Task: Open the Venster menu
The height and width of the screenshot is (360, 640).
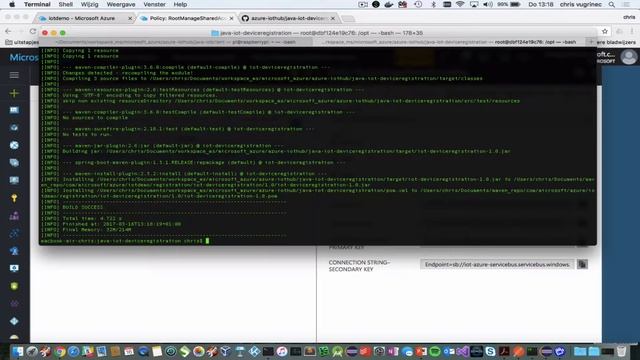Action: coord(154,4)
